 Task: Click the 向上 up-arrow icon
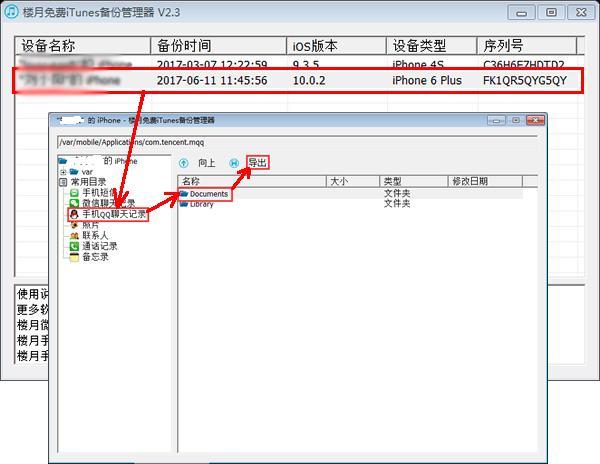[184, 162]
